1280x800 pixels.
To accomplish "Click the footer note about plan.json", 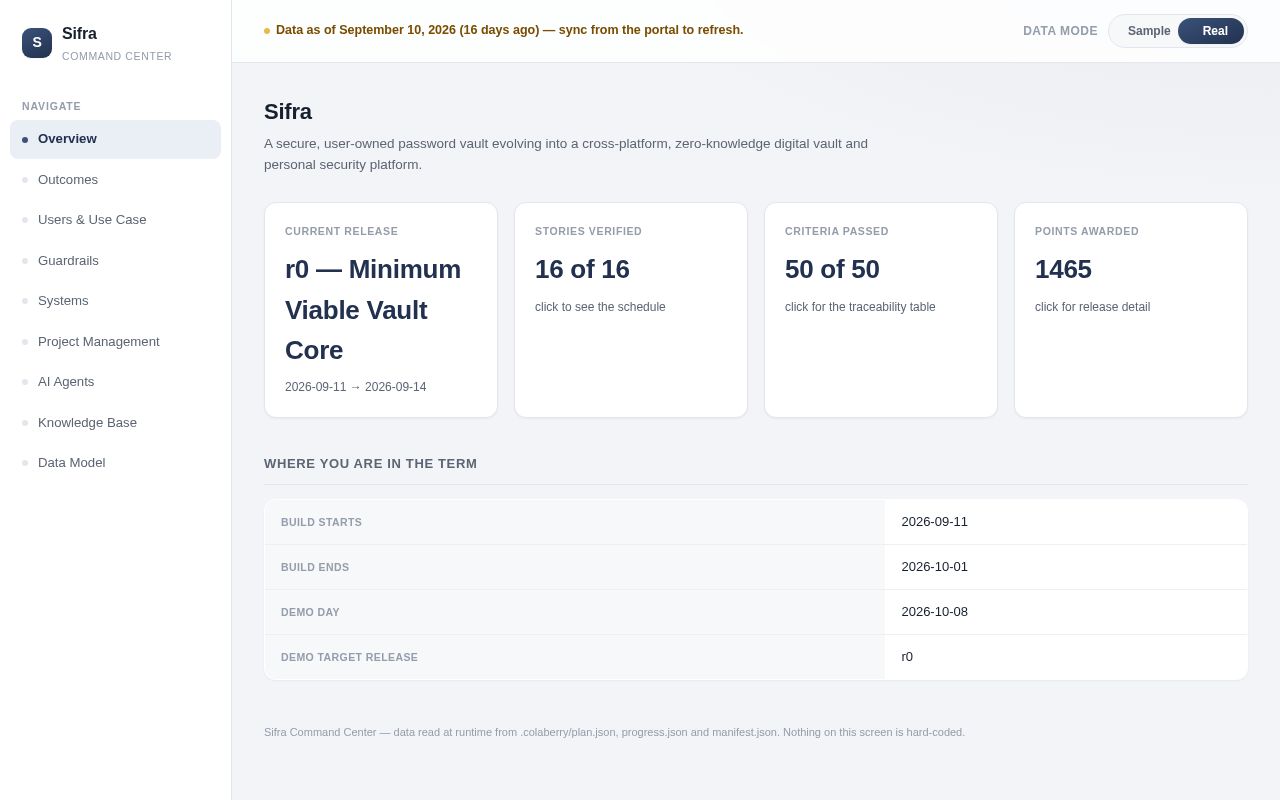I will [x=614, y=732].
